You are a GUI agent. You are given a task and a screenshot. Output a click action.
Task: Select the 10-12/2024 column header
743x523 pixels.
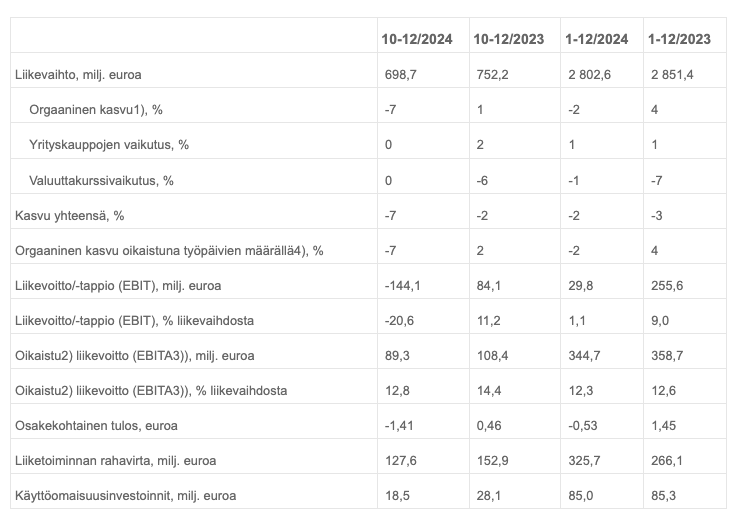417,39
